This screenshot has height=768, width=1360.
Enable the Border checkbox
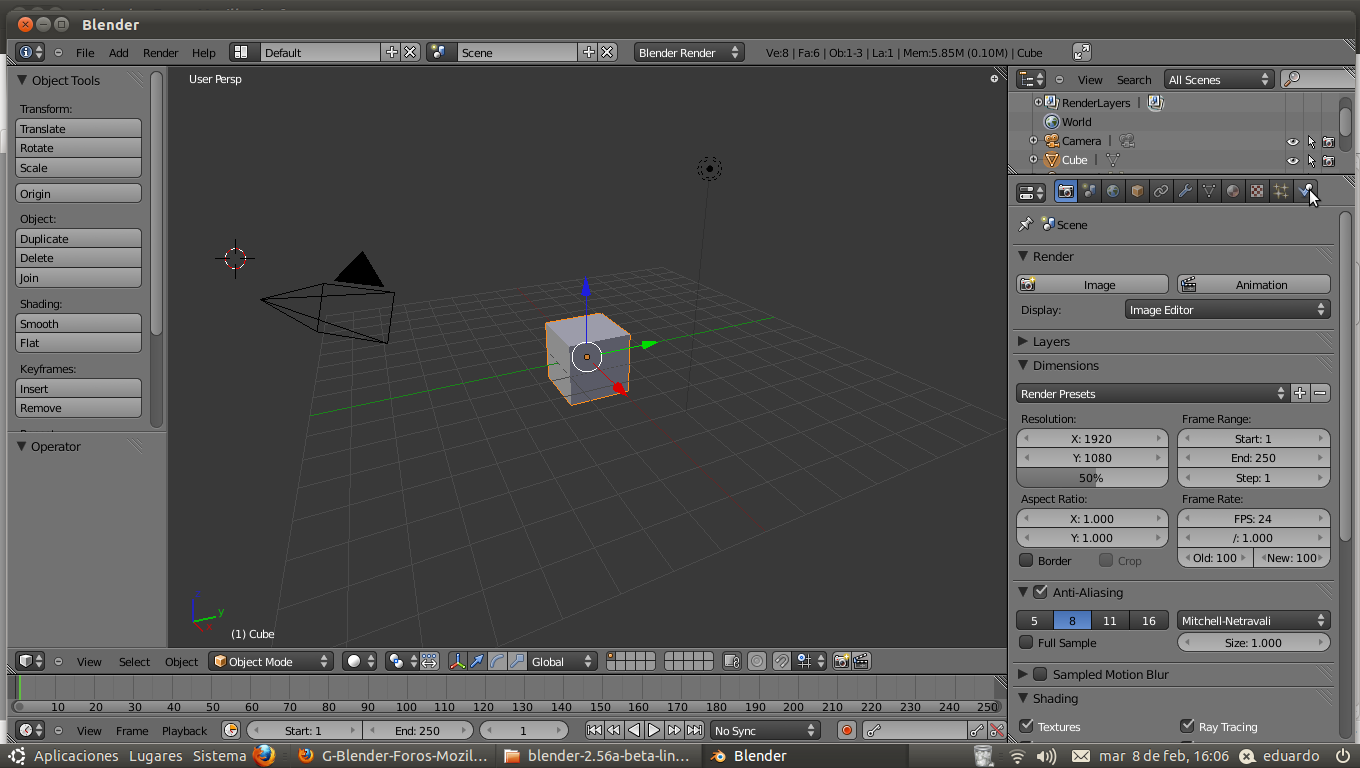[x=1026, y=561]
